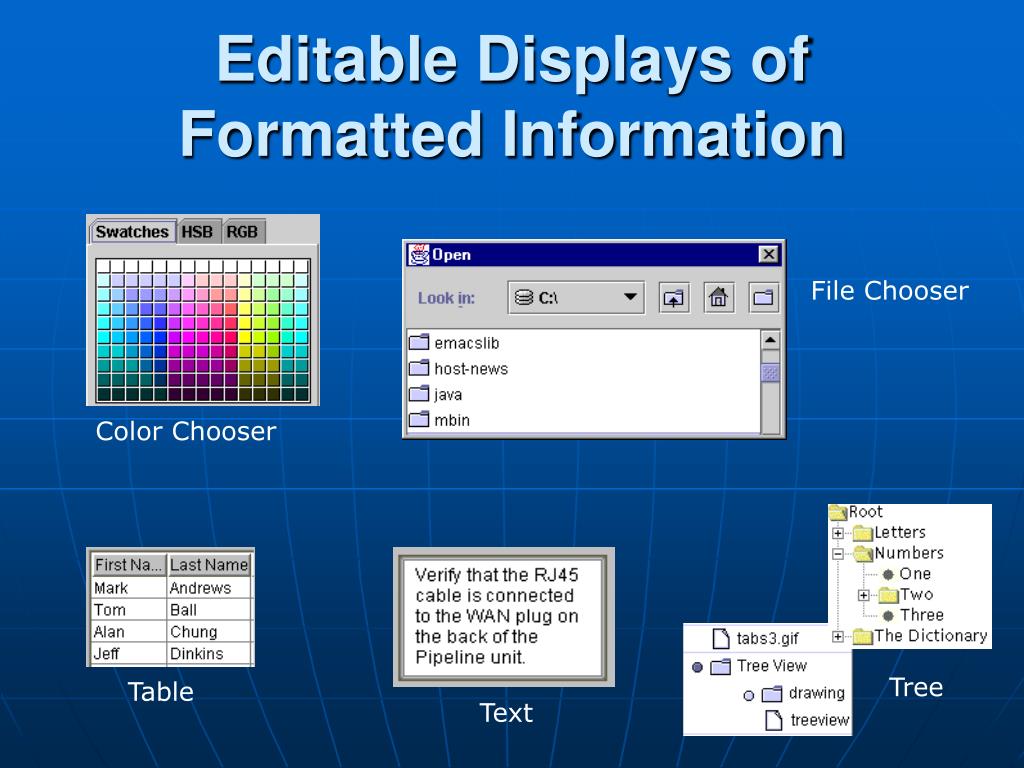This screenshot has width=1024, height=768.
Task: Close the Open dialog with X button
Action: (769, 254)
